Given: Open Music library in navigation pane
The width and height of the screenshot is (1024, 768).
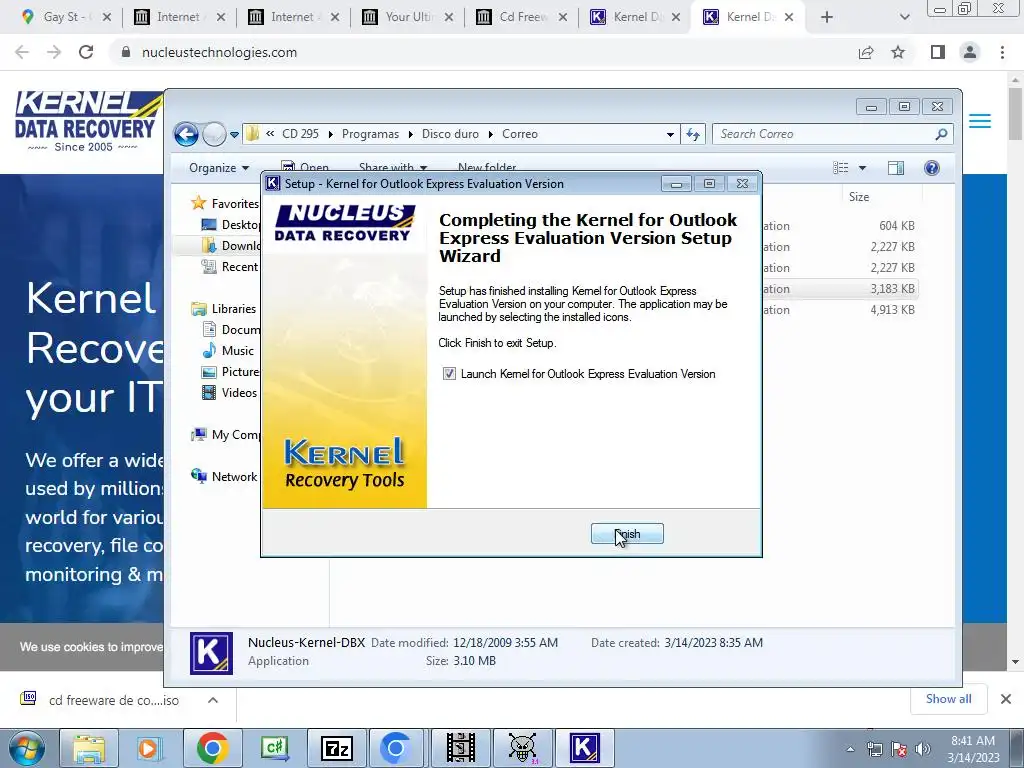Looking at the screenshot, I should tap(228, 351).
